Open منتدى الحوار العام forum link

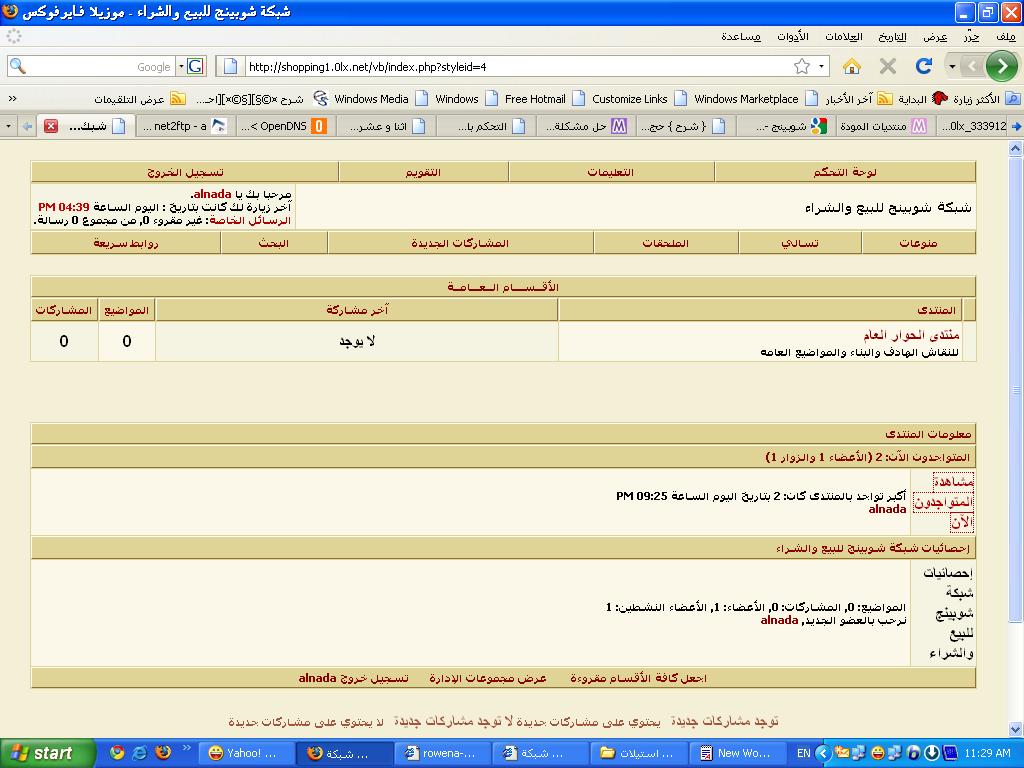(911, 335)
